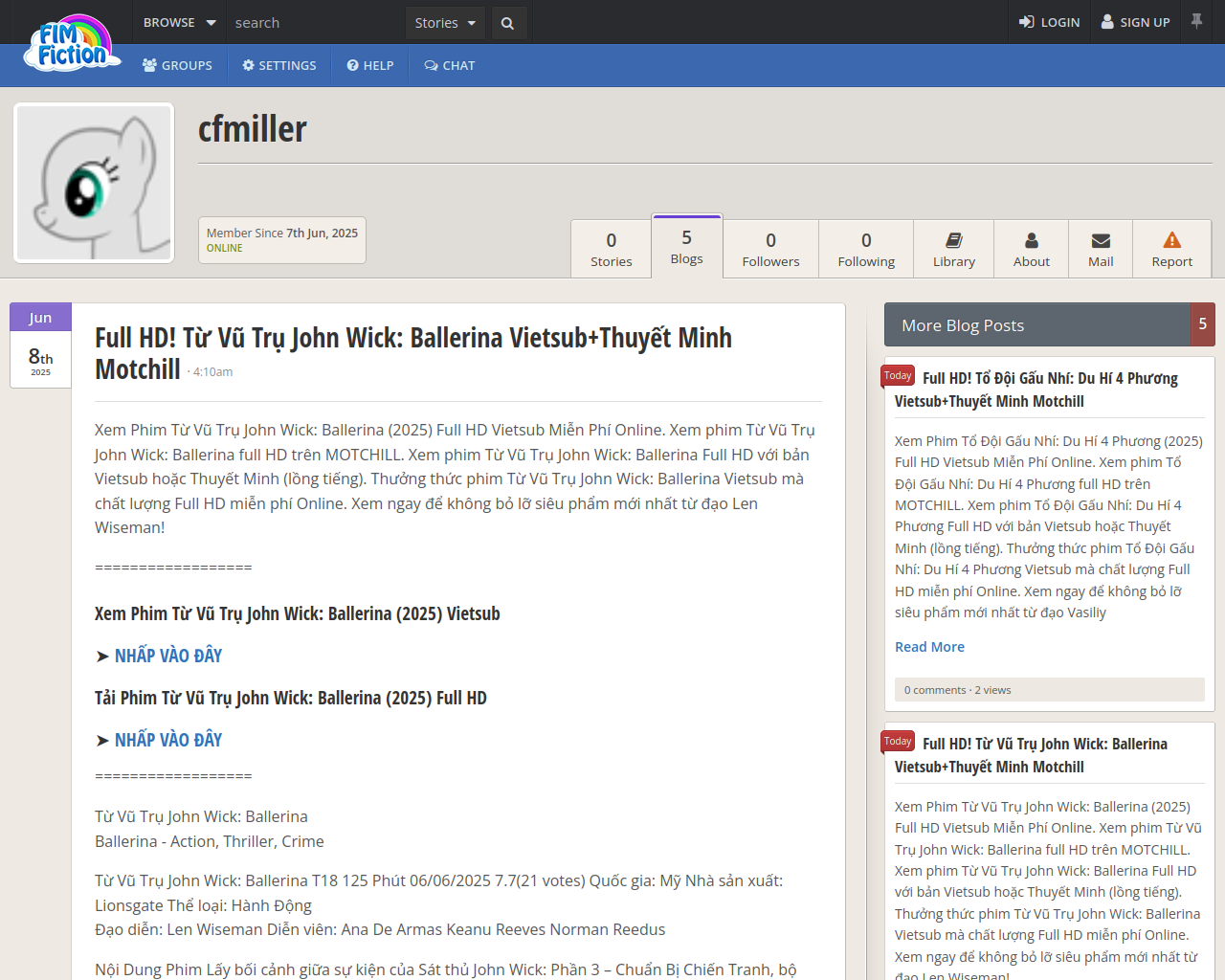Click the Mail envelope tab
Image resolution: width=1225 pixels, height=980 pixels.
click(1101, 249)
